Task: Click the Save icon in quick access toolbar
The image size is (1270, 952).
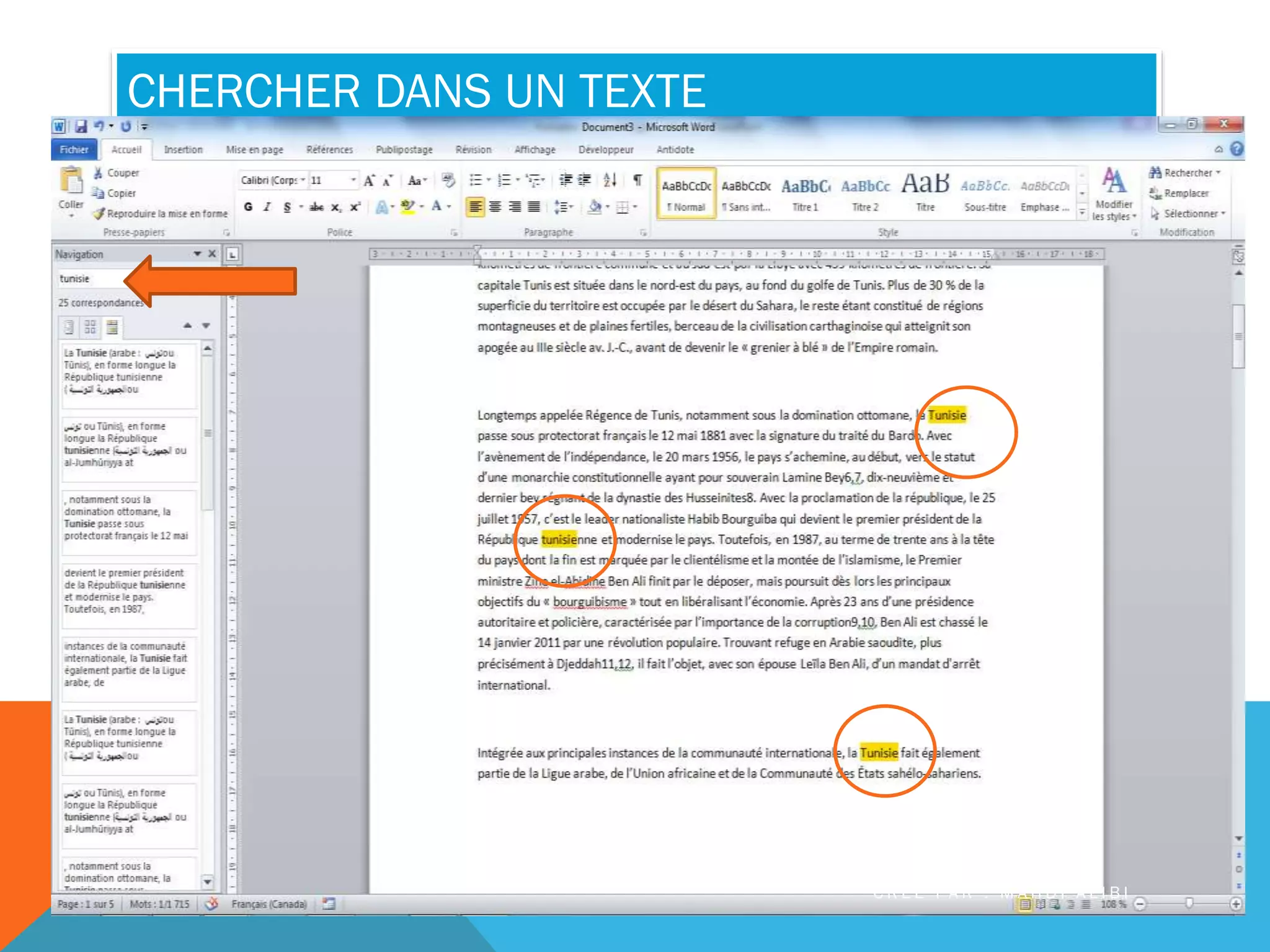Action: click(81, 126)
